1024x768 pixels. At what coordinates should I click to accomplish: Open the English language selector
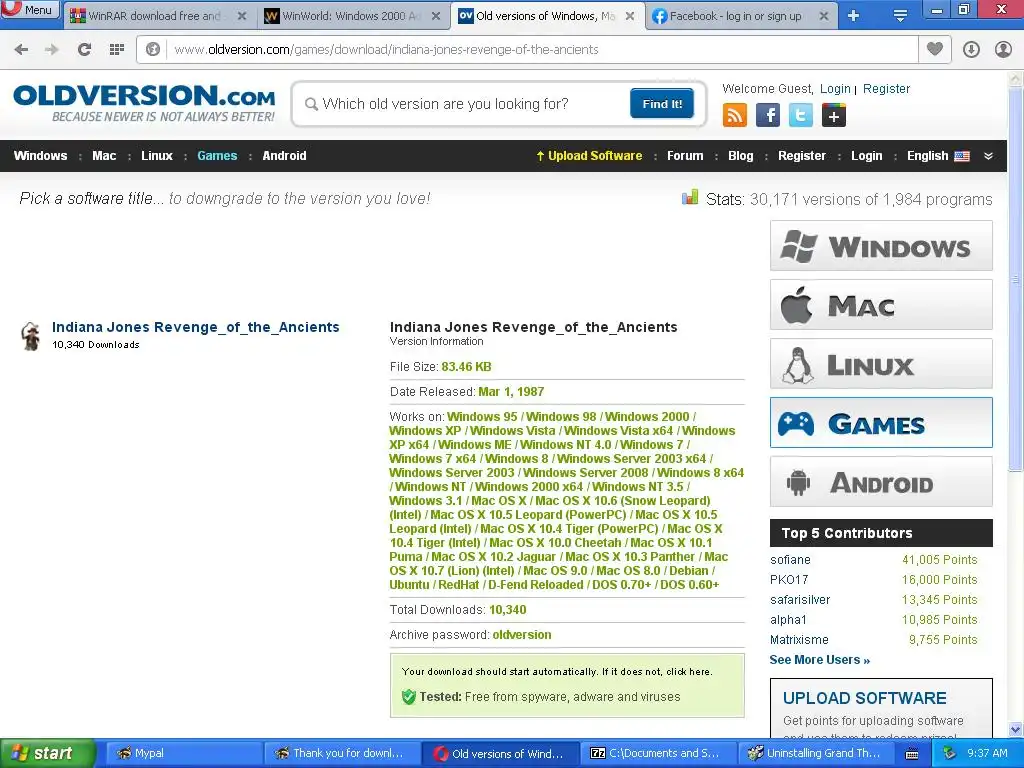[x=938, y=155]
